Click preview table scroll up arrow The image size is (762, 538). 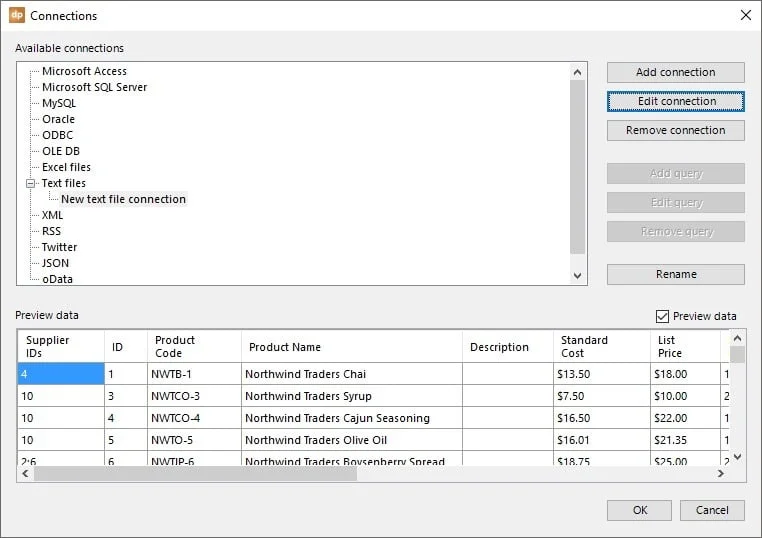[x=737, y=338]
